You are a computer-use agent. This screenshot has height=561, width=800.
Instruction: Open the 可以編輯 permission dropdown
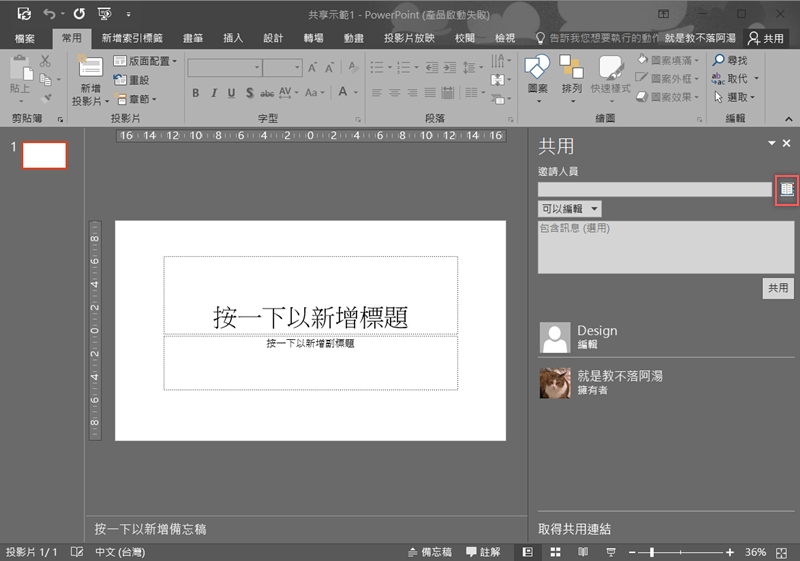coord(570,209)
